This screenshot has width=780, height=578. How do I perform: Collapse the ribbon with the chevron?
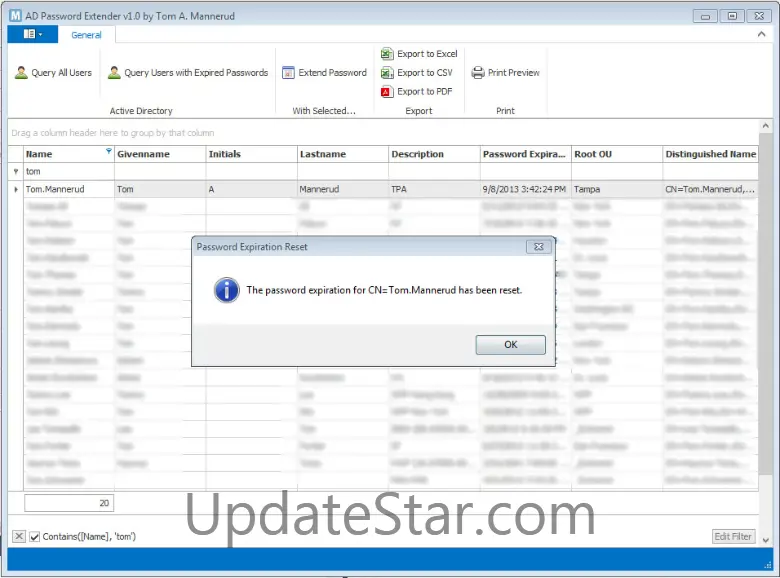point(761,34)
